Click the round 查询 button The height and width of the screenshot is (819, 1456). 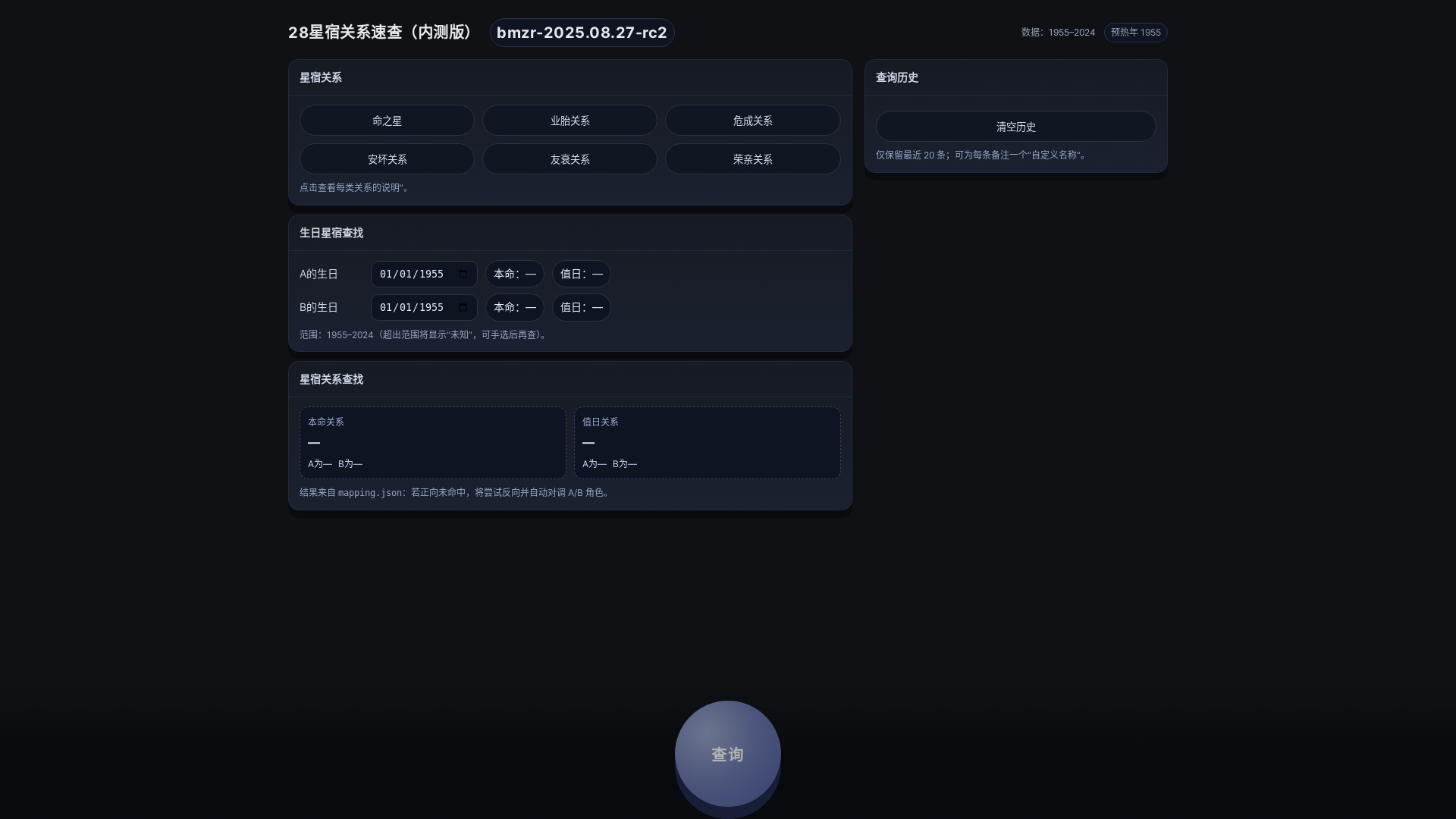728,754
